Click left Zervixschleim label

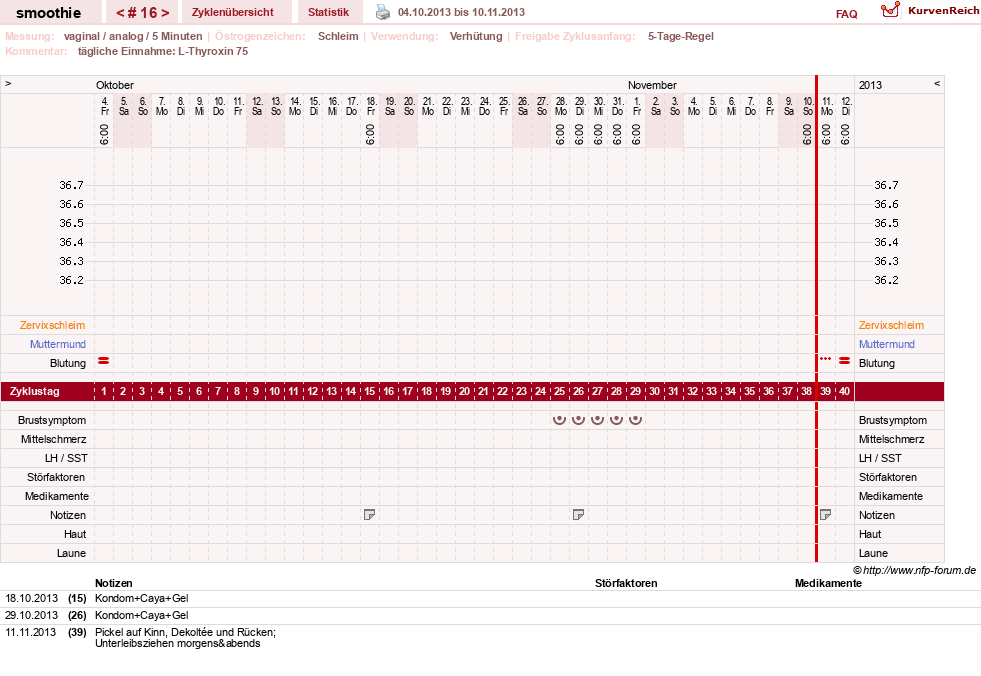click(53, 325)
